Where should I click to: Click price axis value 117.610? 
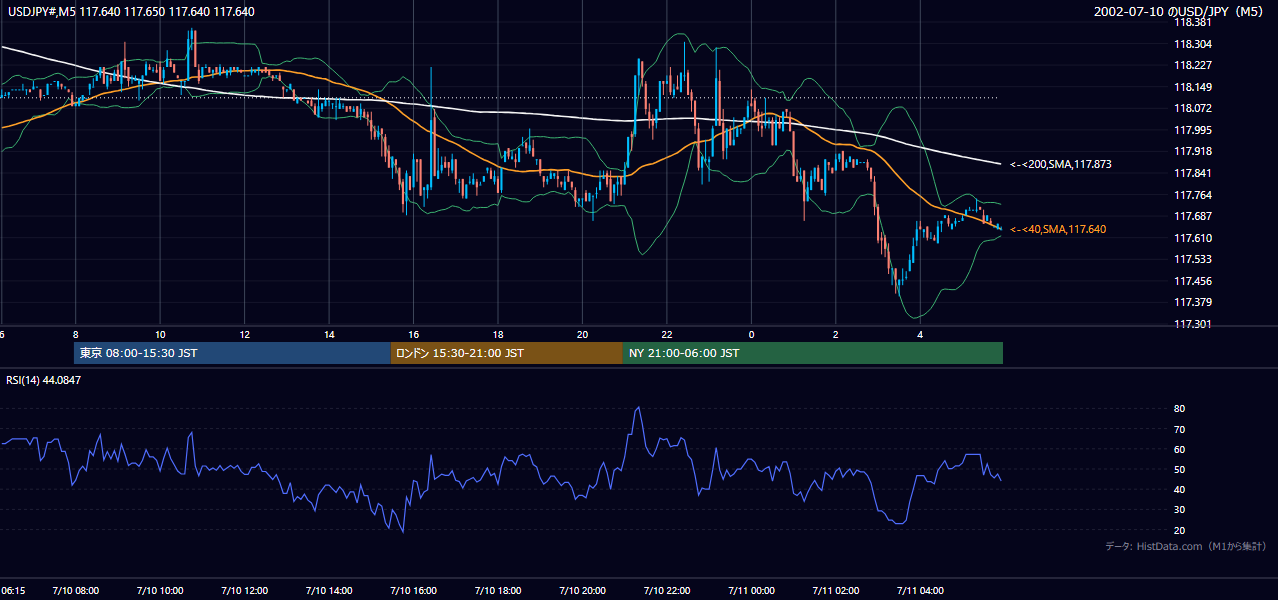click(x=1192, y=238)
